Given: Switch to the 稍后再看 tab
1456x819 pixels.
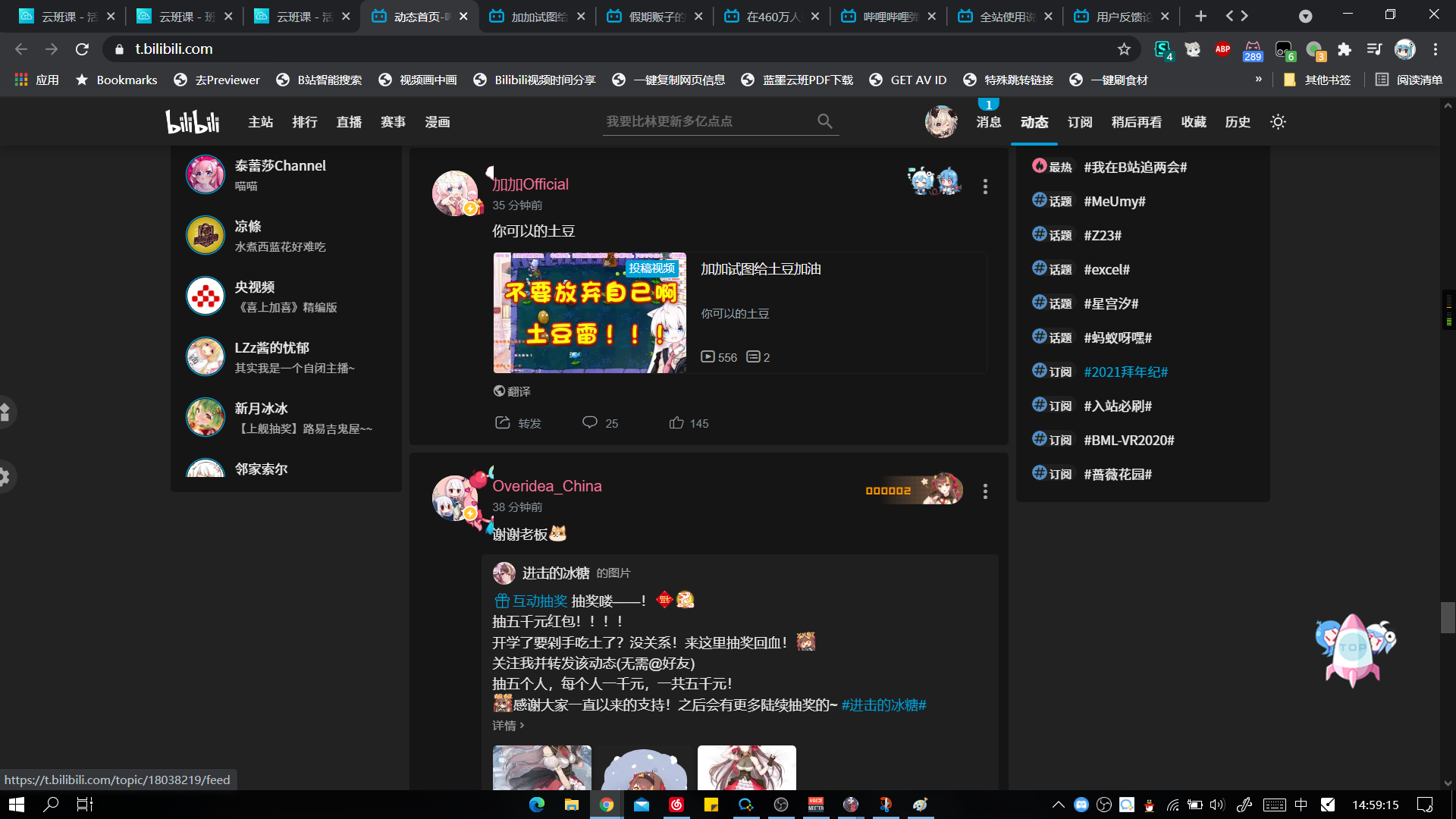Looking at the screenshot, I should [x=1136, y=121].
